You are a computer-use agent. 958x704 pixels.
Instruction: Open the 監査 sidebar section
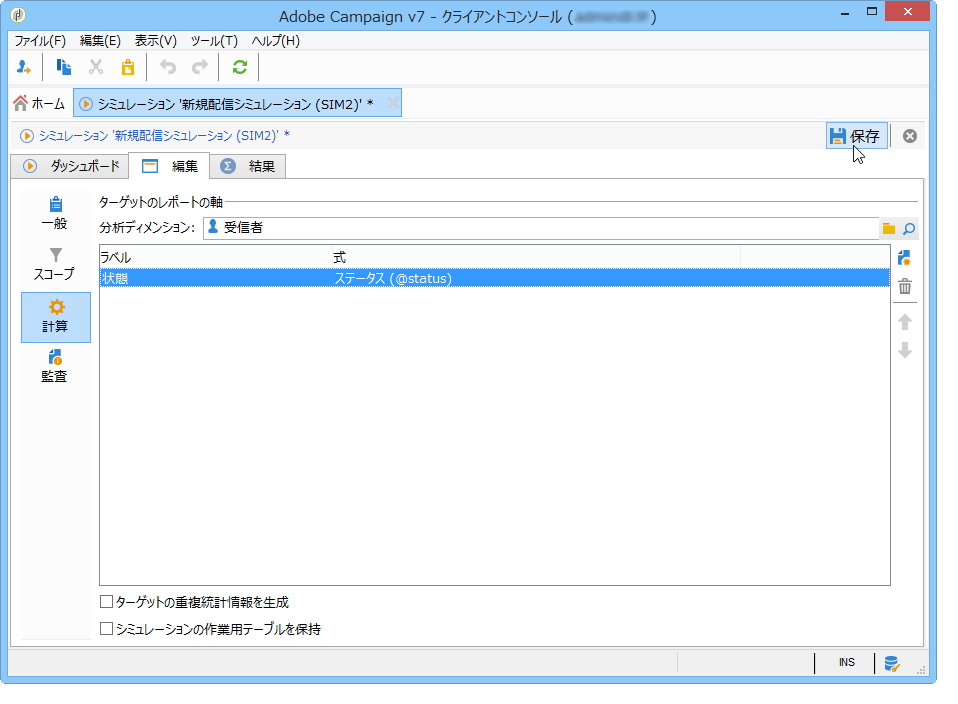coord(55,367)
